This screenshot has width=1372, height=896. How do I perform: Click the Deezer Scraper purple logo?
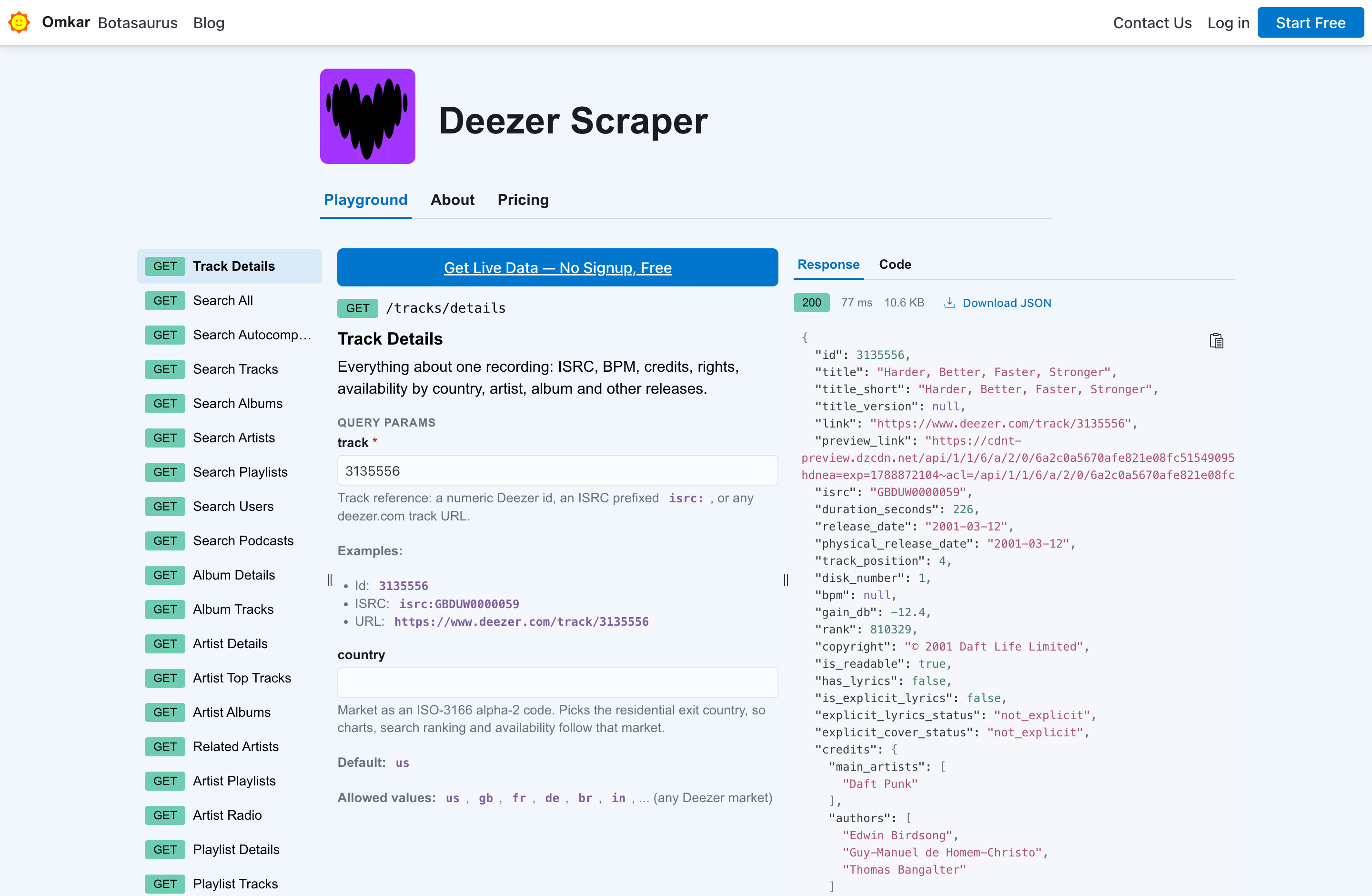(367, 116)
